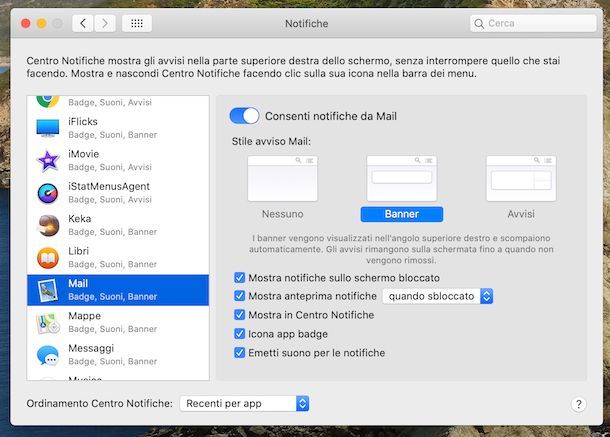The width and height of the screenshot is (610, 437).
Task: Select the iFlicks monitor icon
Action: click(x=48, y=128)
